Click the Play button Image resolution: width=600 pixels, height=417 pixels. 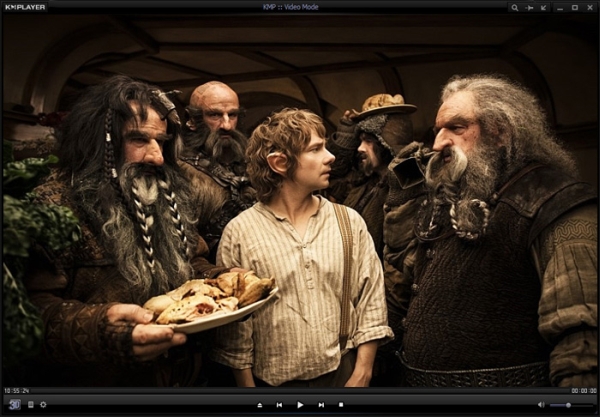click(x=299, y=405)
